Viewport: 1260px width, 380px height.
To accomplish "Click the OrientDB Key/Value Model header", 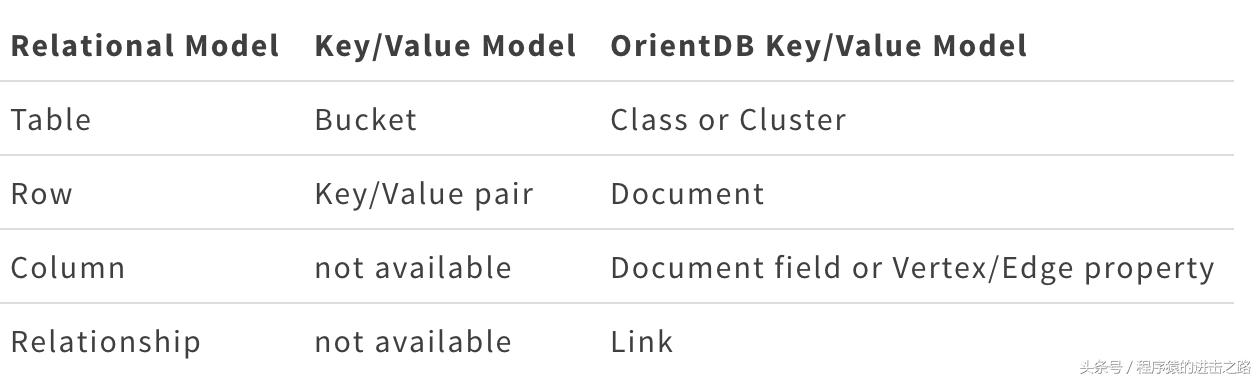I will (x=819, y=46).
